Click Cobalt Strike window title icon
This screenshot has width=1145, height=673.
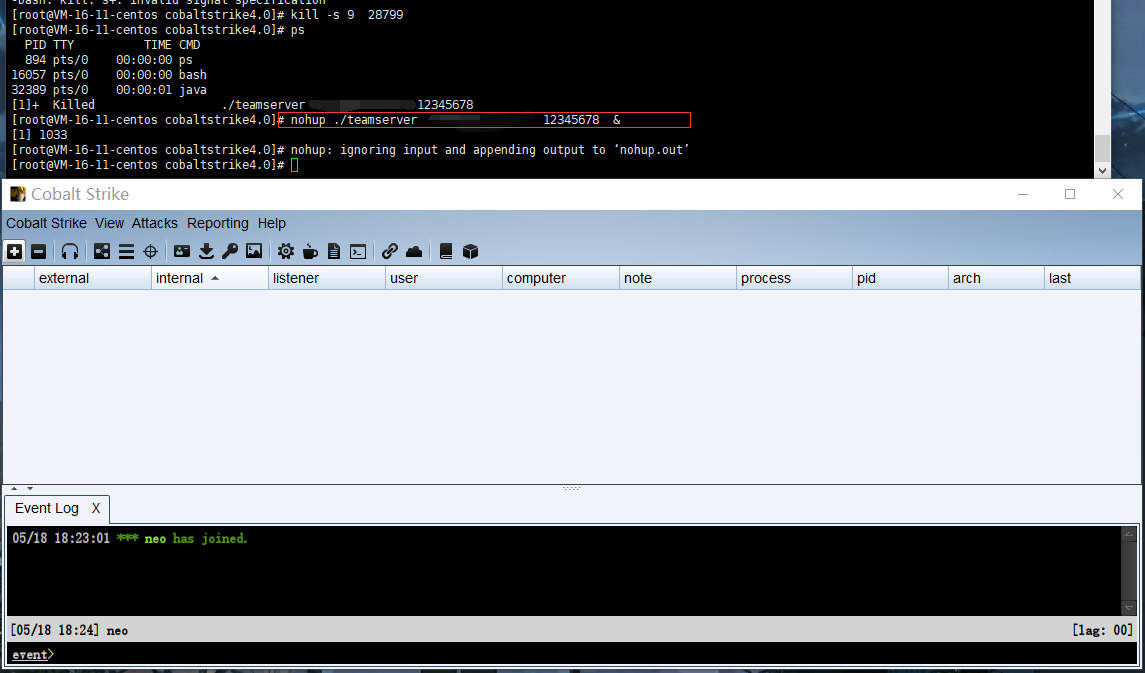click(x=18, y=194)
